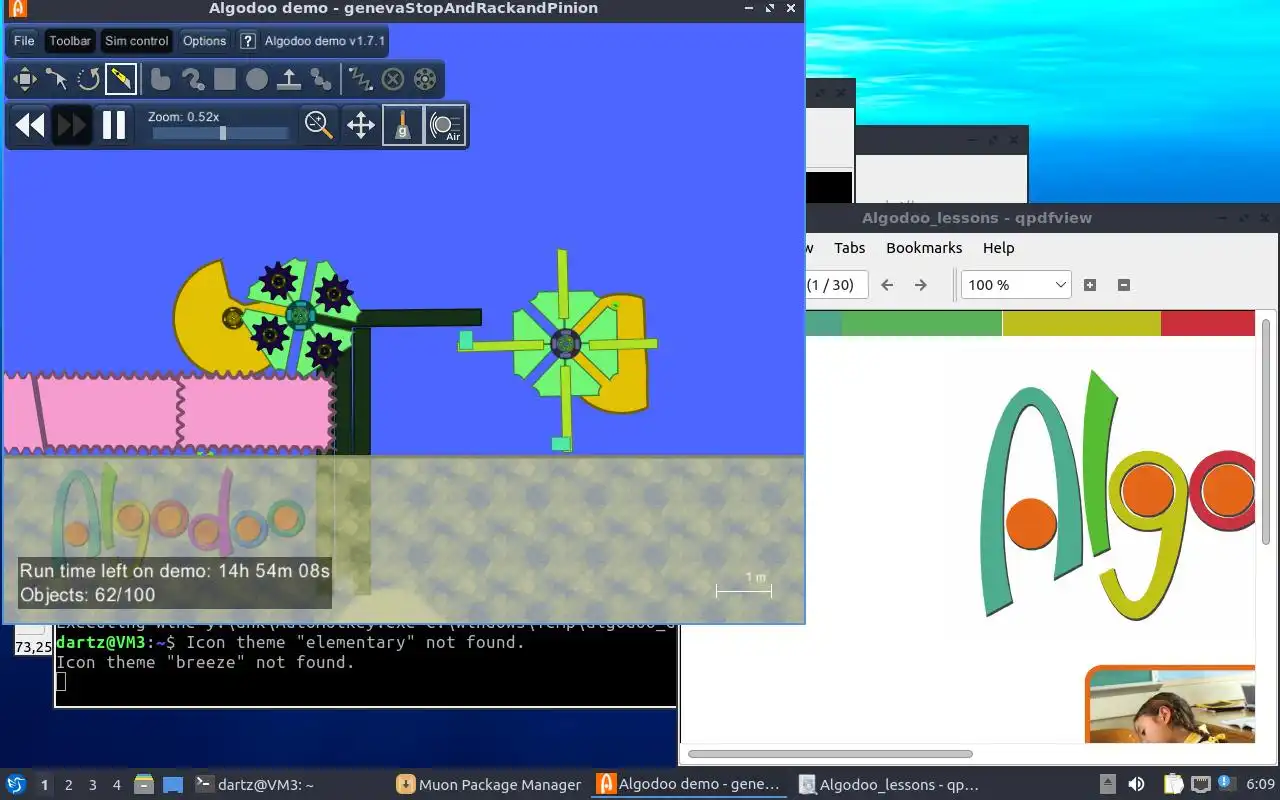1280x800 pixels.
Task: Open the Bookmarks menu in qpdfview
Action: point(924,248)
